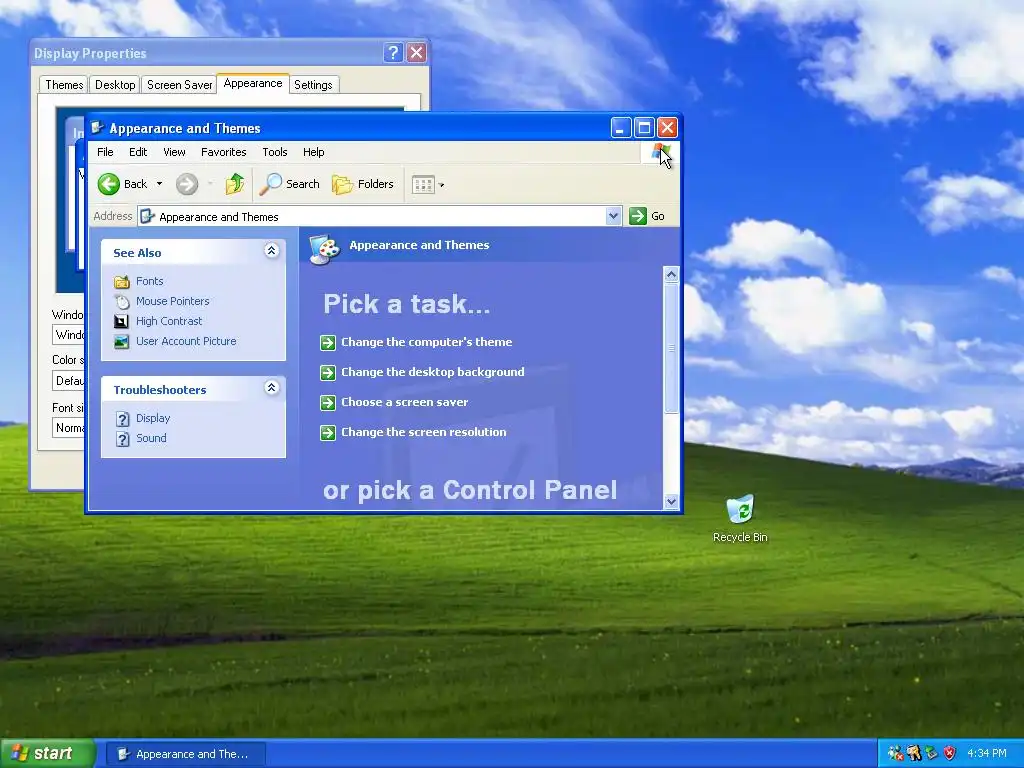
Task: Click the Windows flag logo in menu bar
Action: tap(660, 153)
